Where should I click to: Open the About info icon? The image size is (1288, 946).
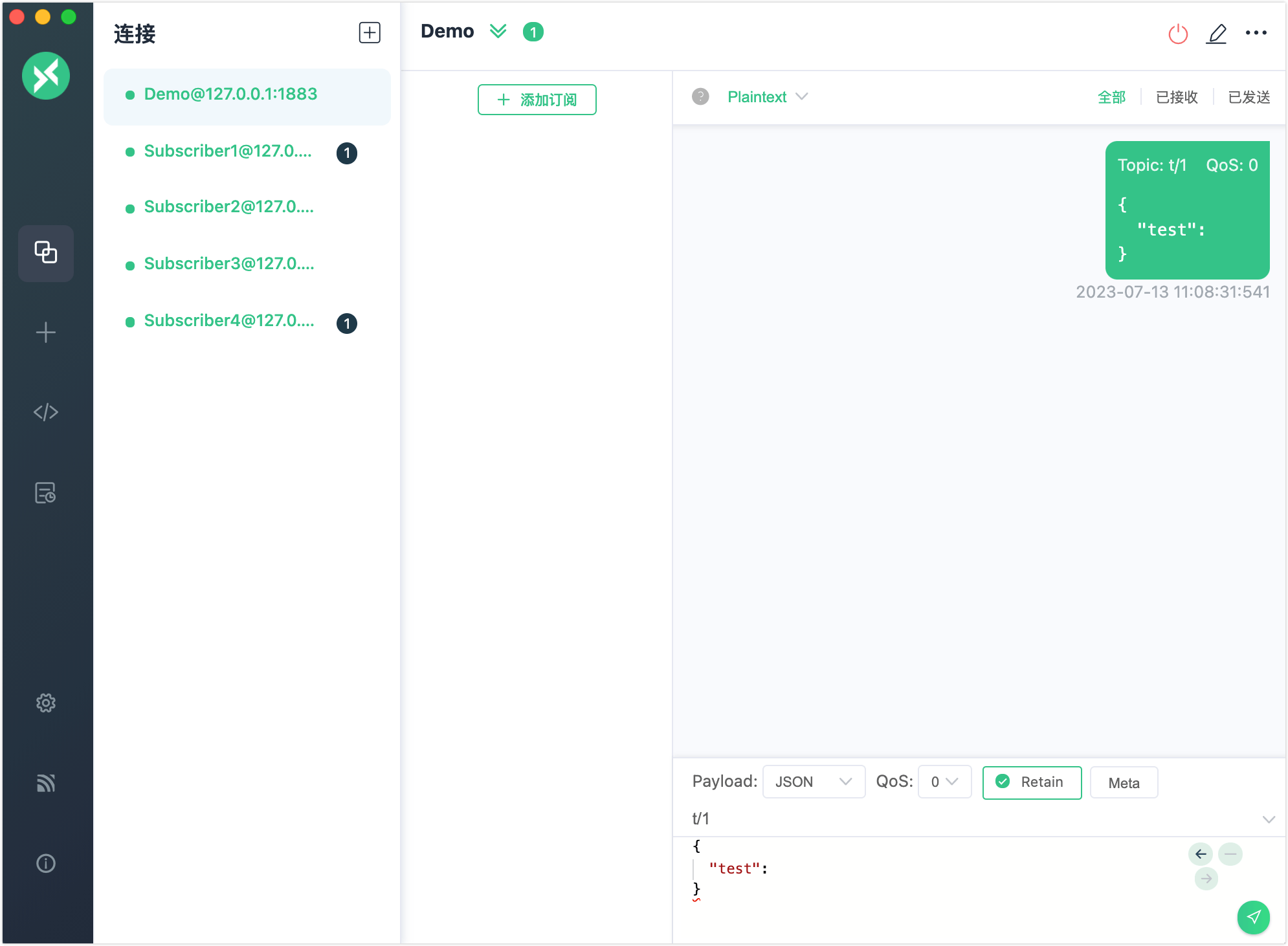[45, 863]
